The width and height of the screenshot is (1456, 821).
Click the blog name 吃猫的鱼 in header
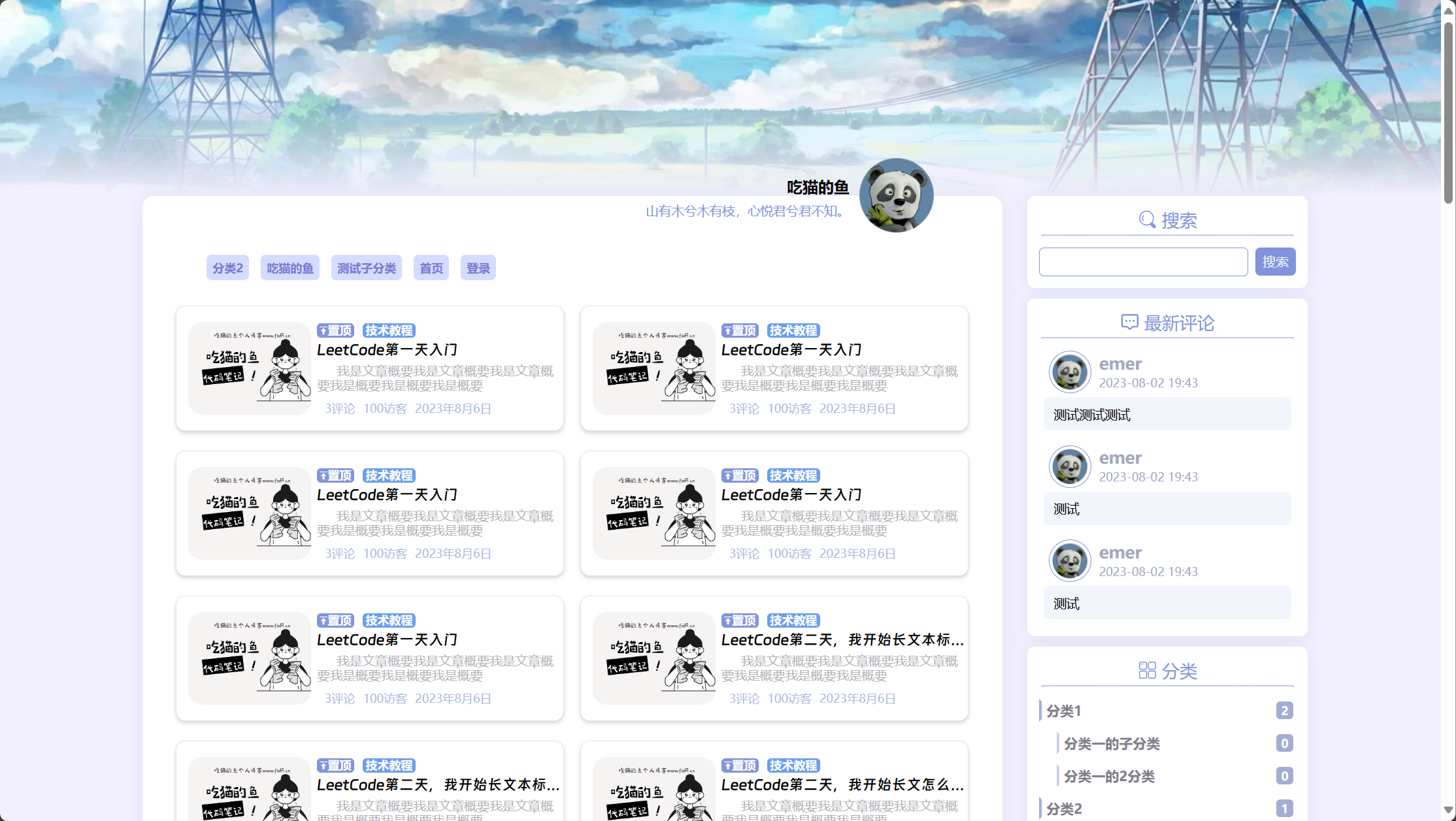coord(818,187)
